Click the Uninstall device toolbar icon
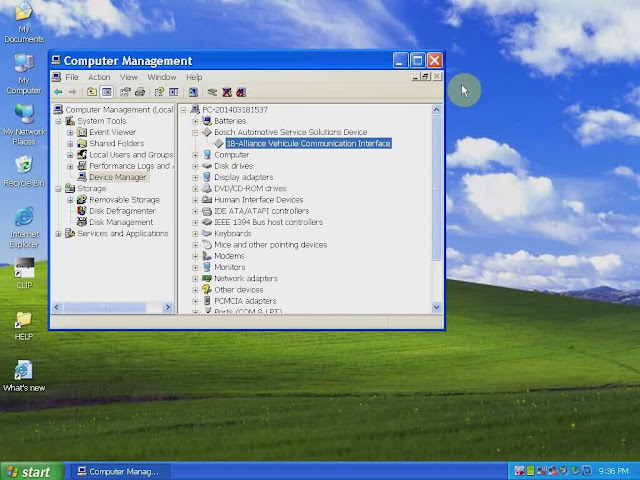640x480 pixels. 227,92
